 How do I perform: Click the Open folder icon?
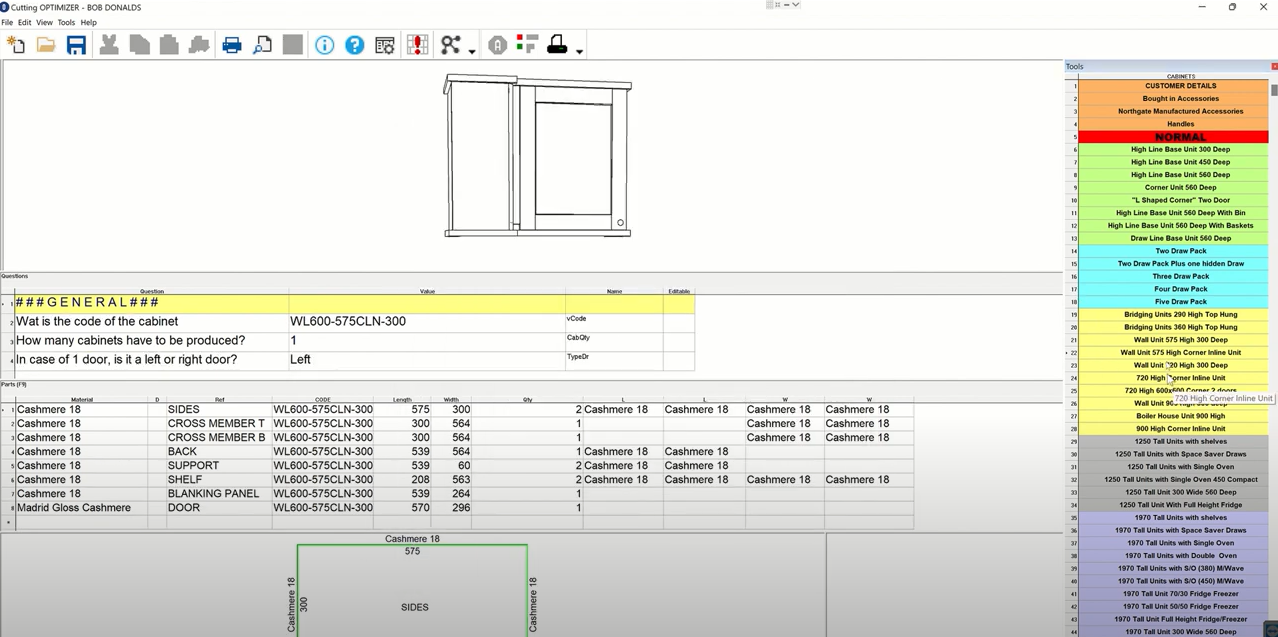(x=46, y=45)
